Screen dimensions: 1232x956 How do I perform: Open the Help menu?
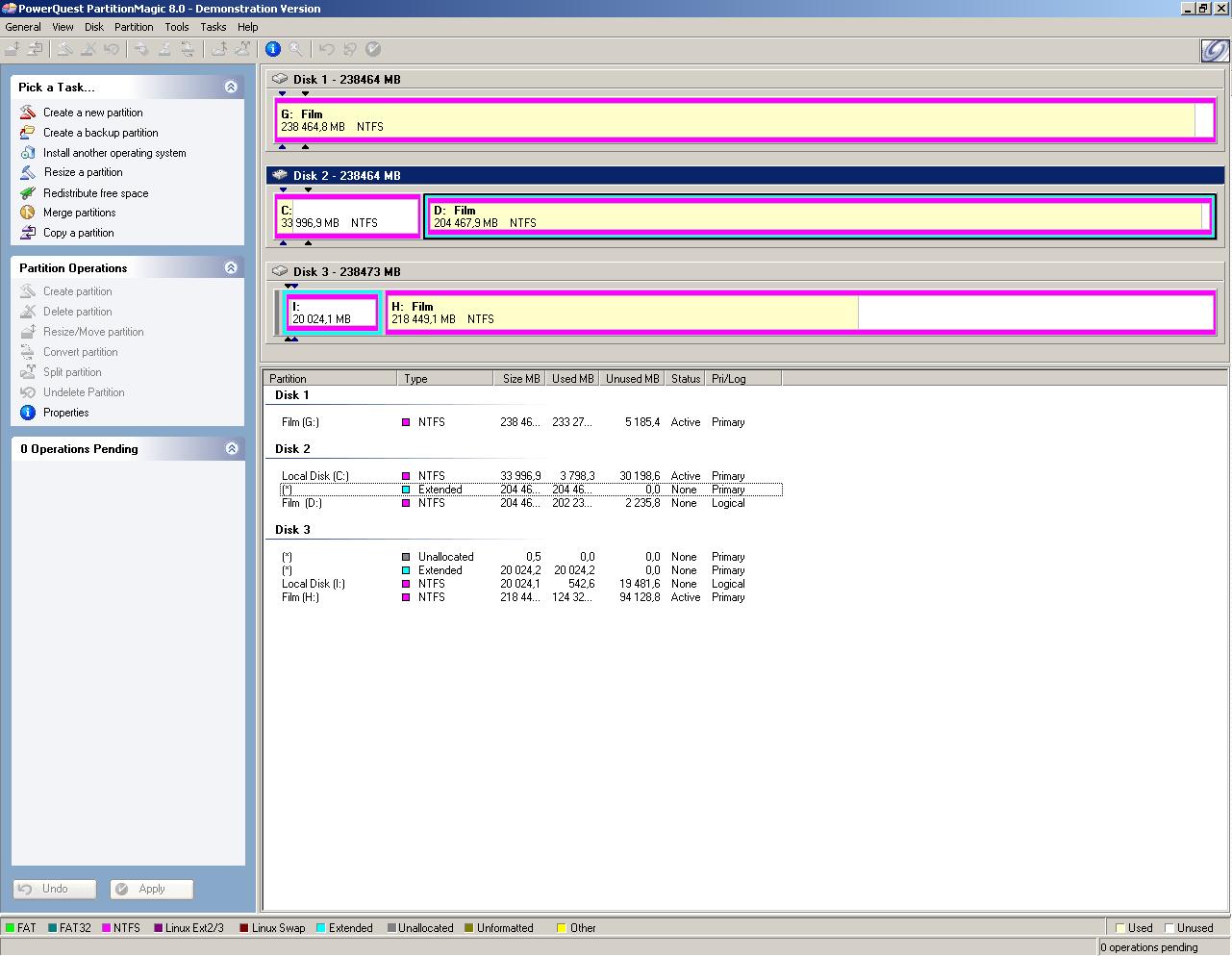[248, 27]
